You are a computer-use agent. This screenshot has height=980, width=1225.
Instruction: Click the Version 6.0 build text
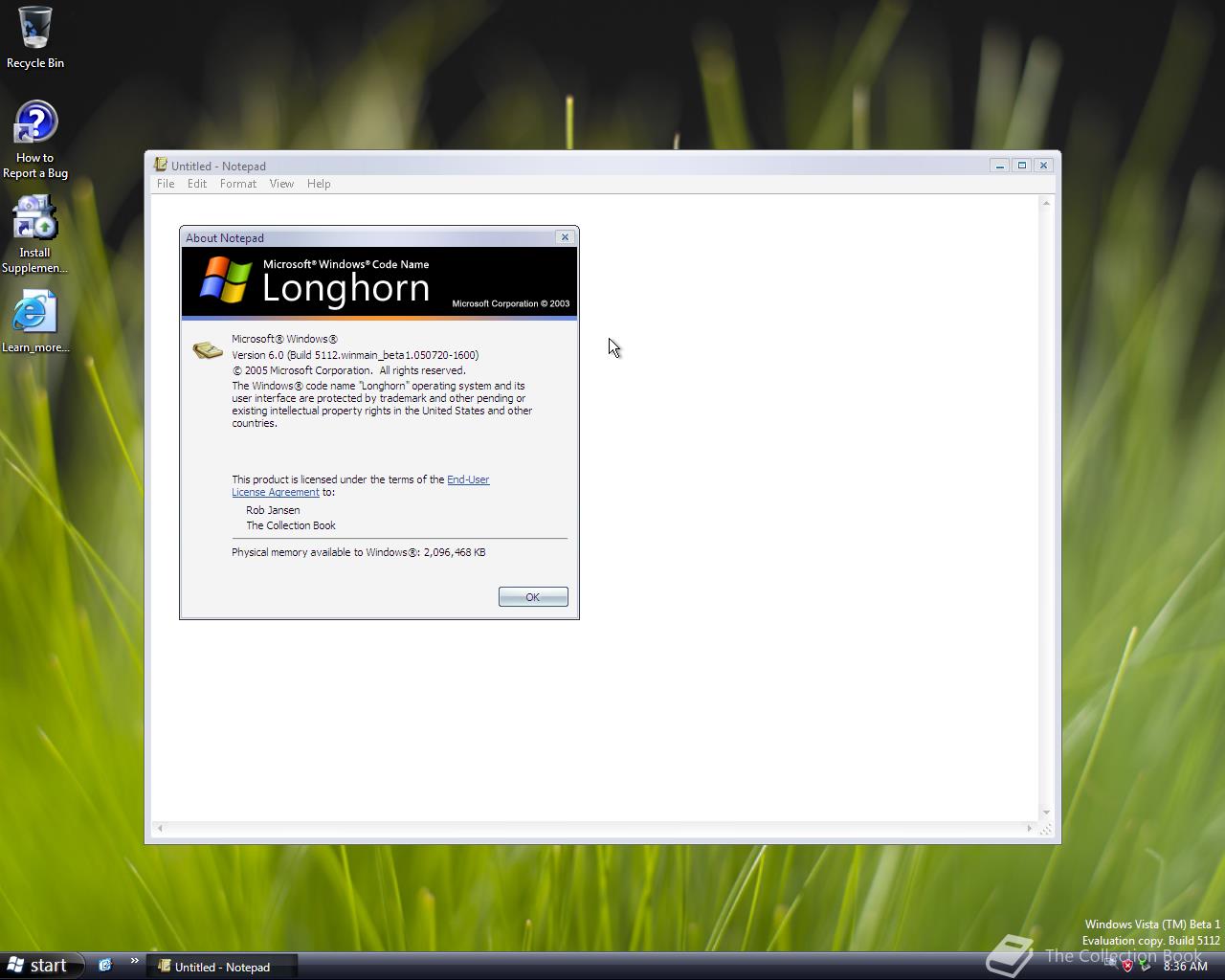[355, 355]
